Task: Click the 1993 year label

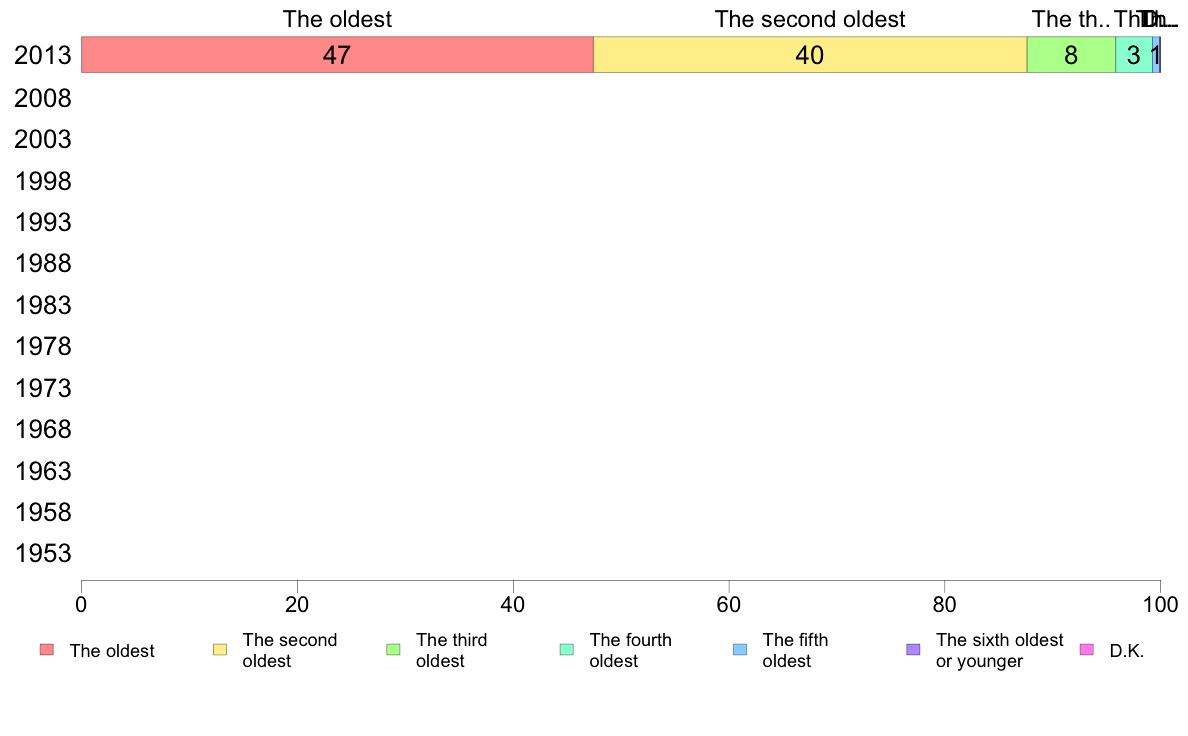Action: point(43,222)
